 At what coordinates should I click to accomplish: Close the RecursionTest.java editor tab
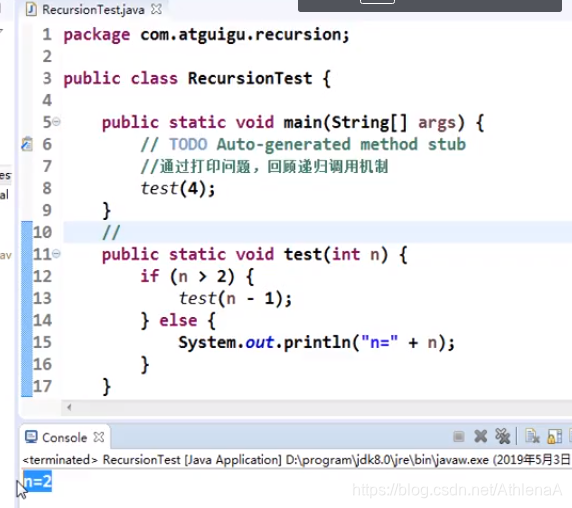pos(156,9)
